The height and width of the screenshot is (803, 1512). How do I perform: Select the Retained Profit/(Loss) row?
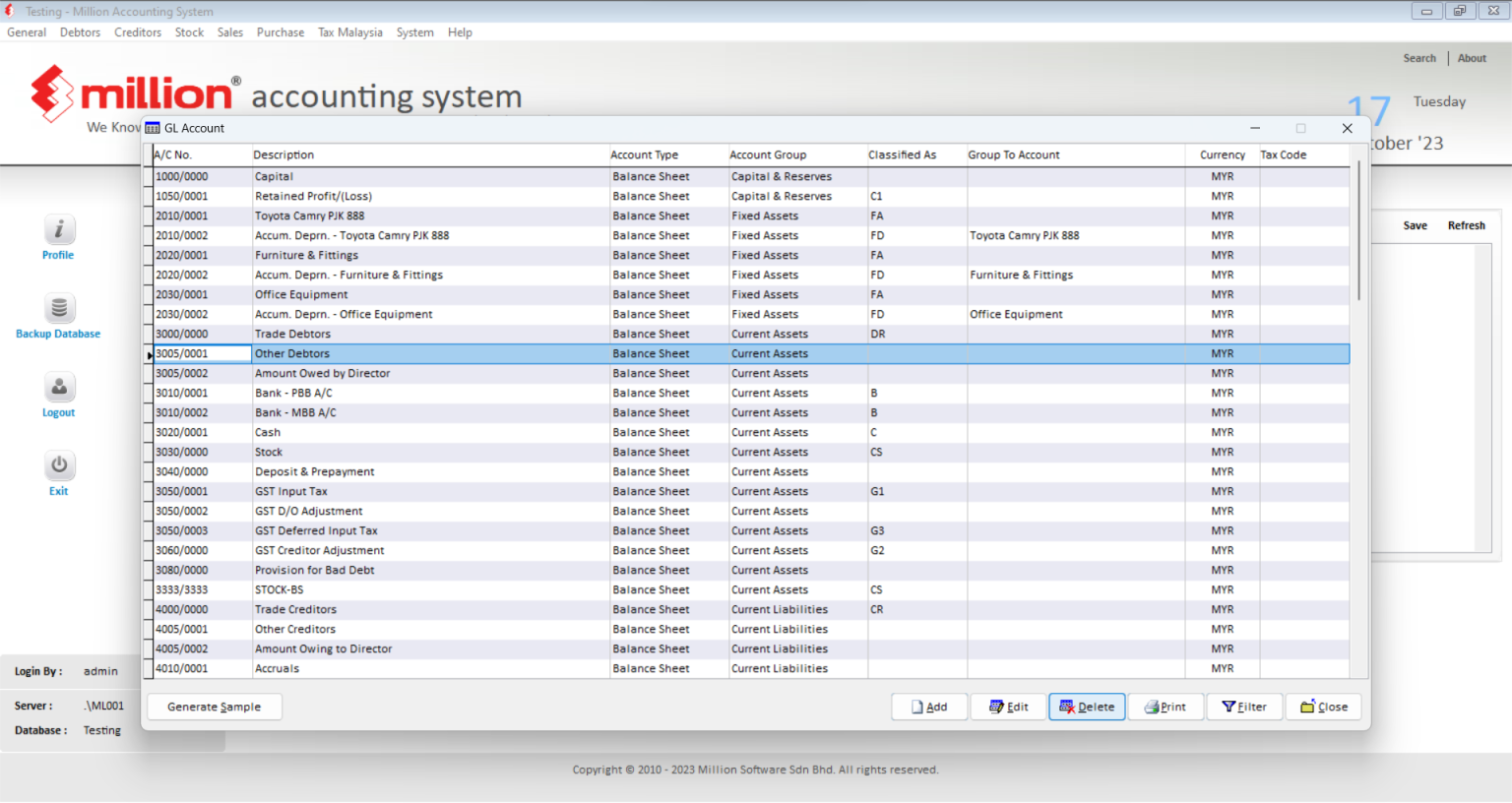(751, 196)
